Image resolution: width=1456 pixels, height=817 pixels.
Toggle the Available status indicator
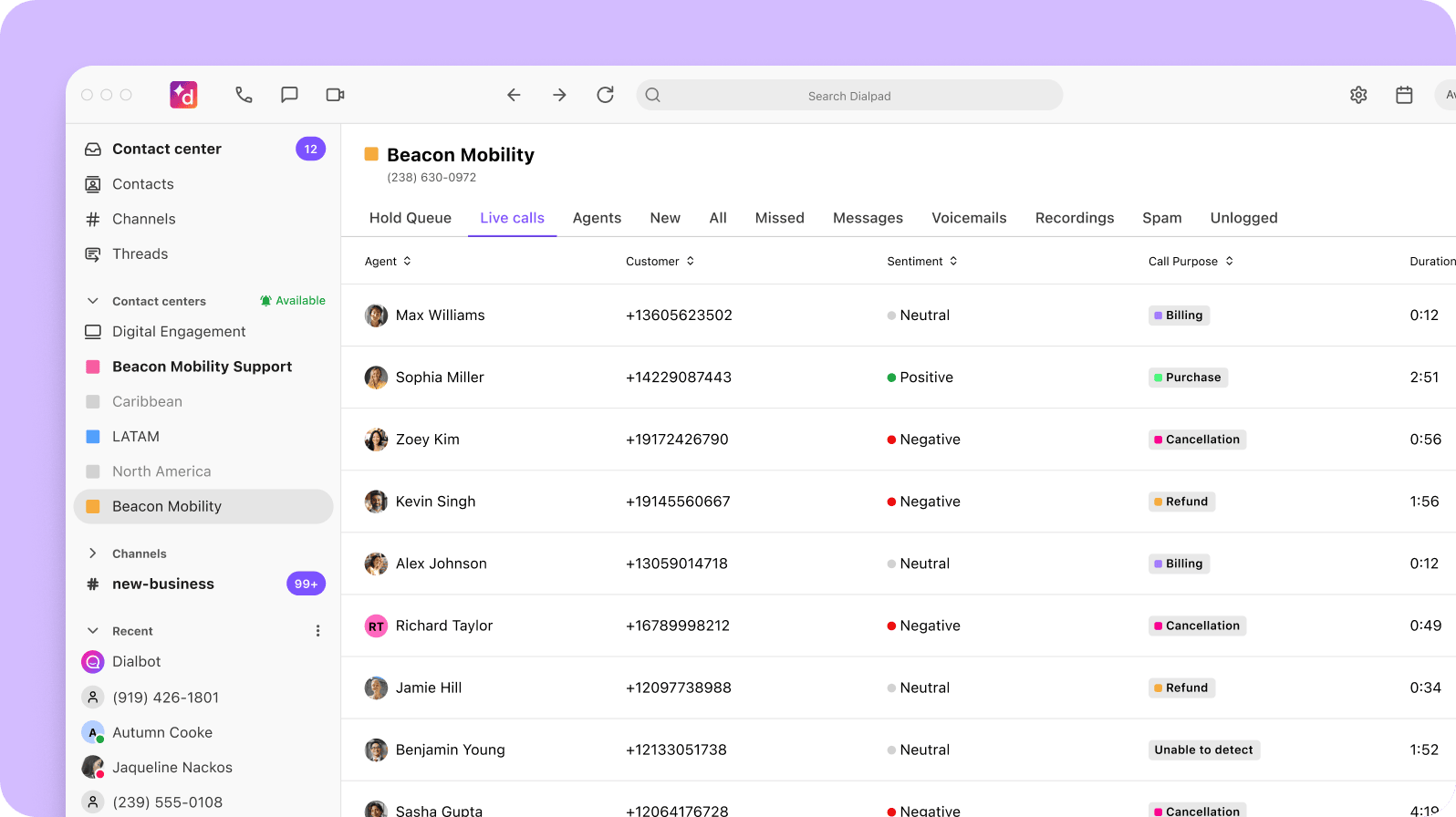[x=292, y=301]
